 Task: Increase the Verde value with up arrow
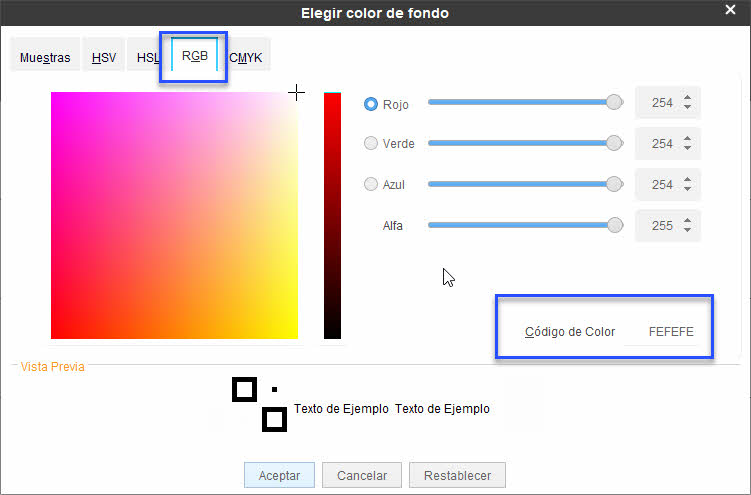688,139
